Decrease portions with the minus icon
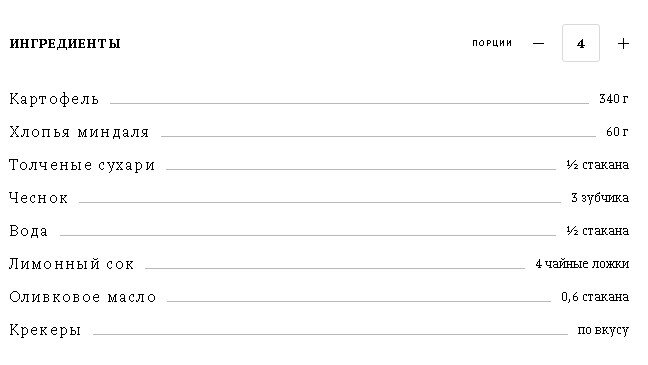 (x=538, y=43)
